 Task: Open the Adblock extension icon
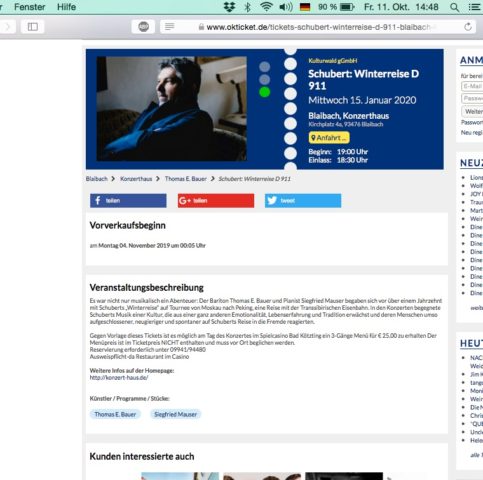pos(143,27)
